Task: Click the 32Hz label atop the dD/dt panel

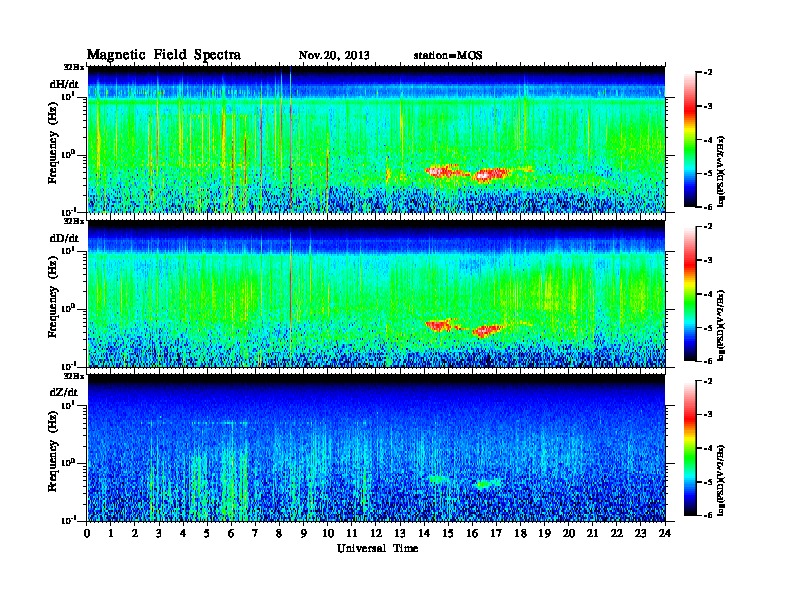Action: [x=74, y=221]
